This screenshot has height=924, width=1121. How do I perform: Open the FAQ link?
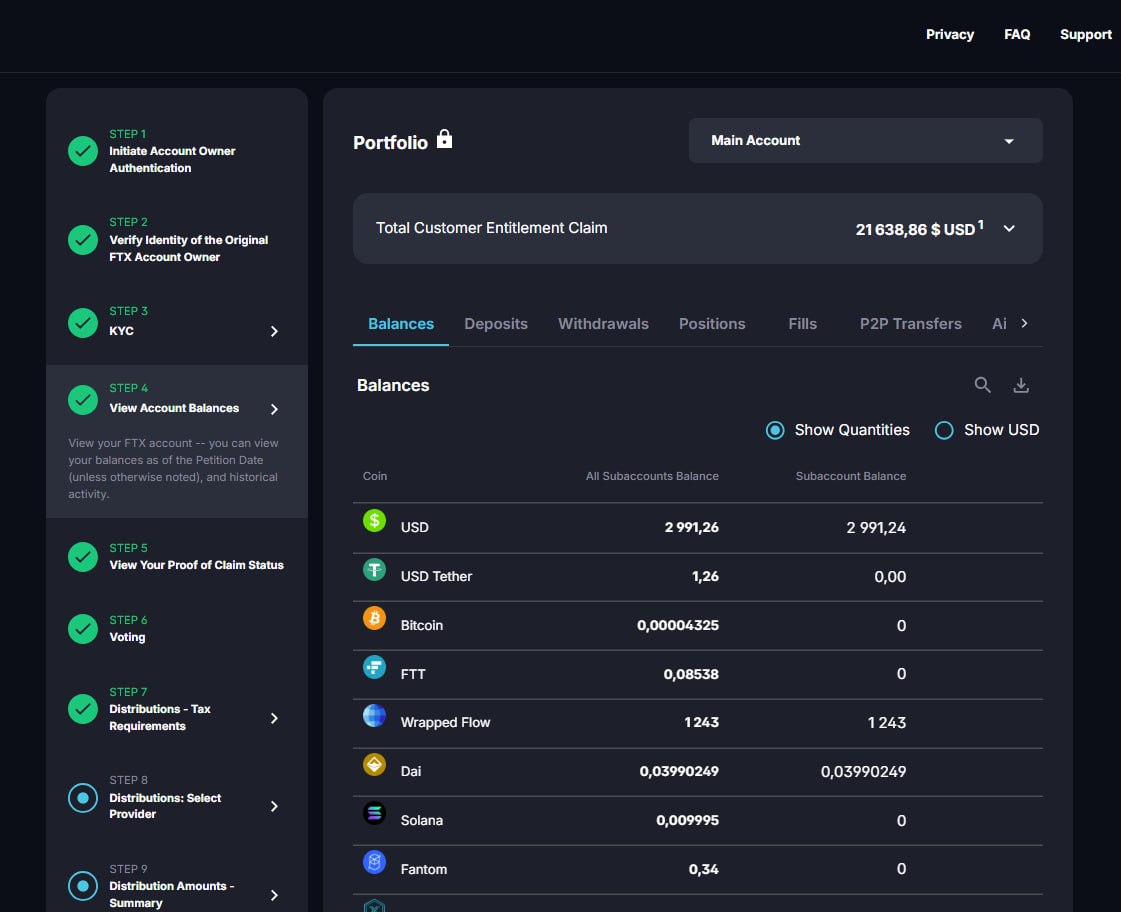(x=1017, y=34)
